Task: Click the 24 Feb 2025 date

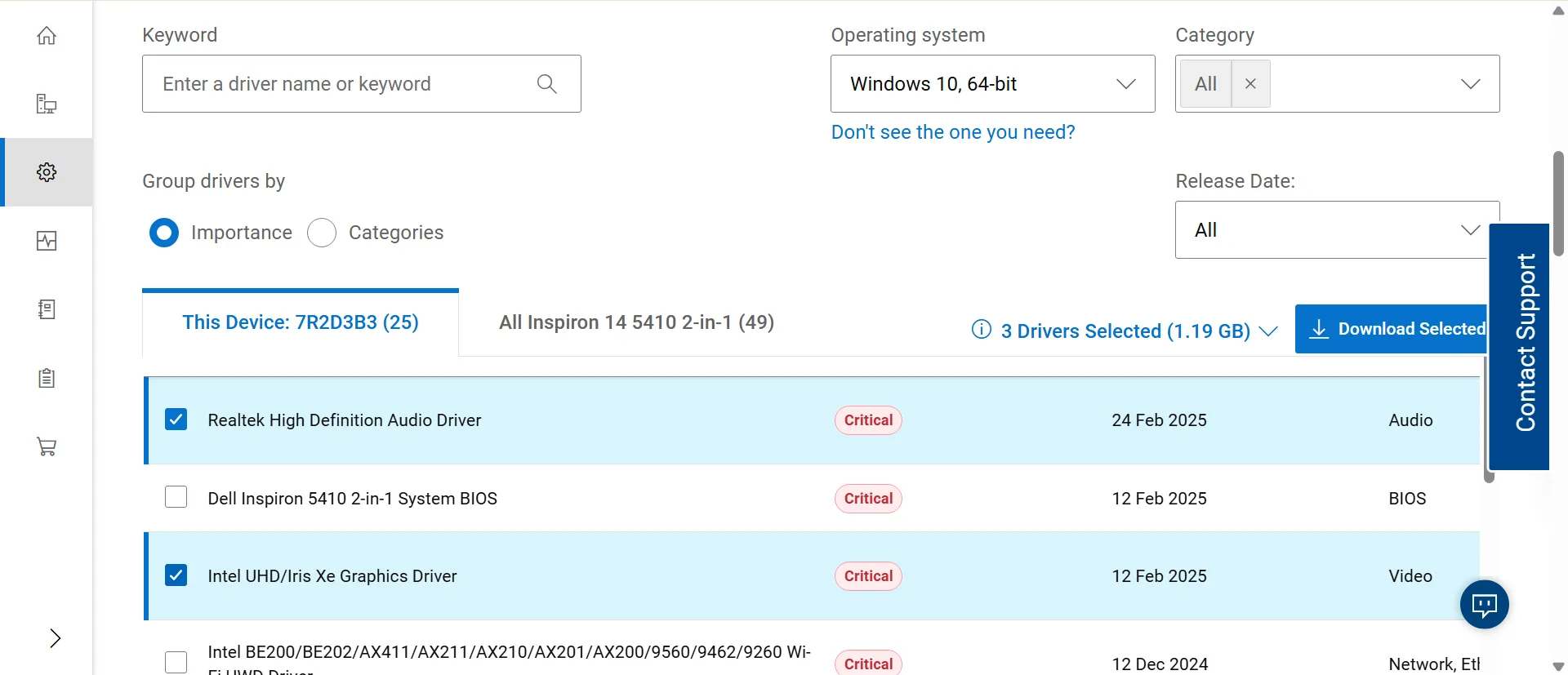Action: [x=1159, y=420]
